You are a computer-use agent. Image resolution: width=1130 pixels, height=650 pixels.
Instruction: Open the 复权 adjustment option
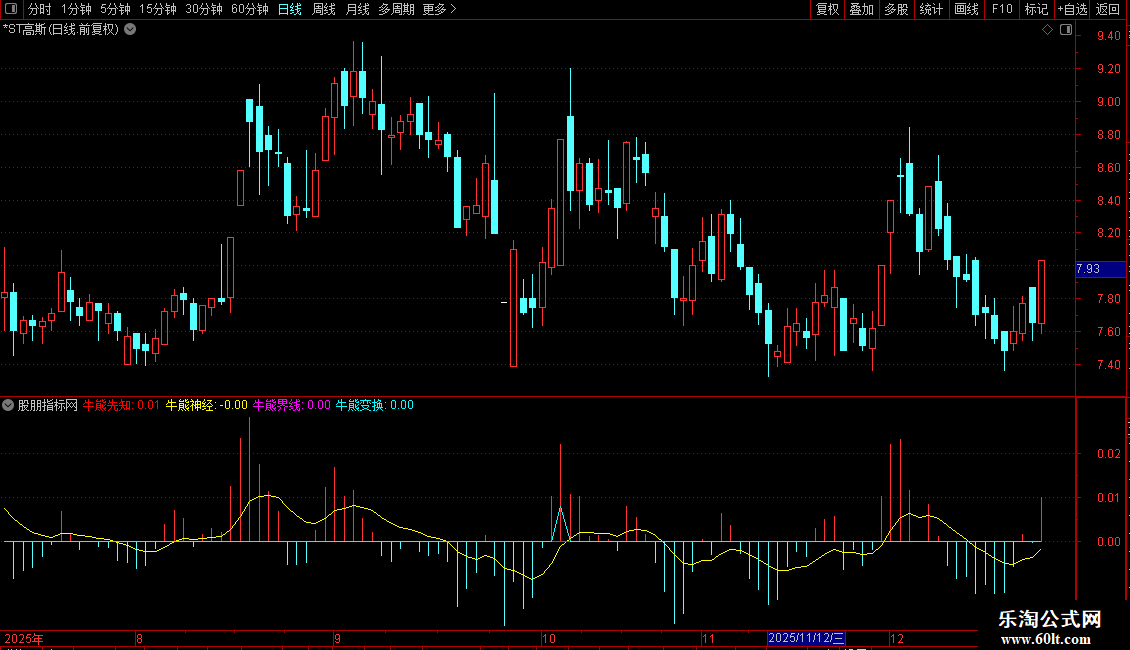(827, 9)
